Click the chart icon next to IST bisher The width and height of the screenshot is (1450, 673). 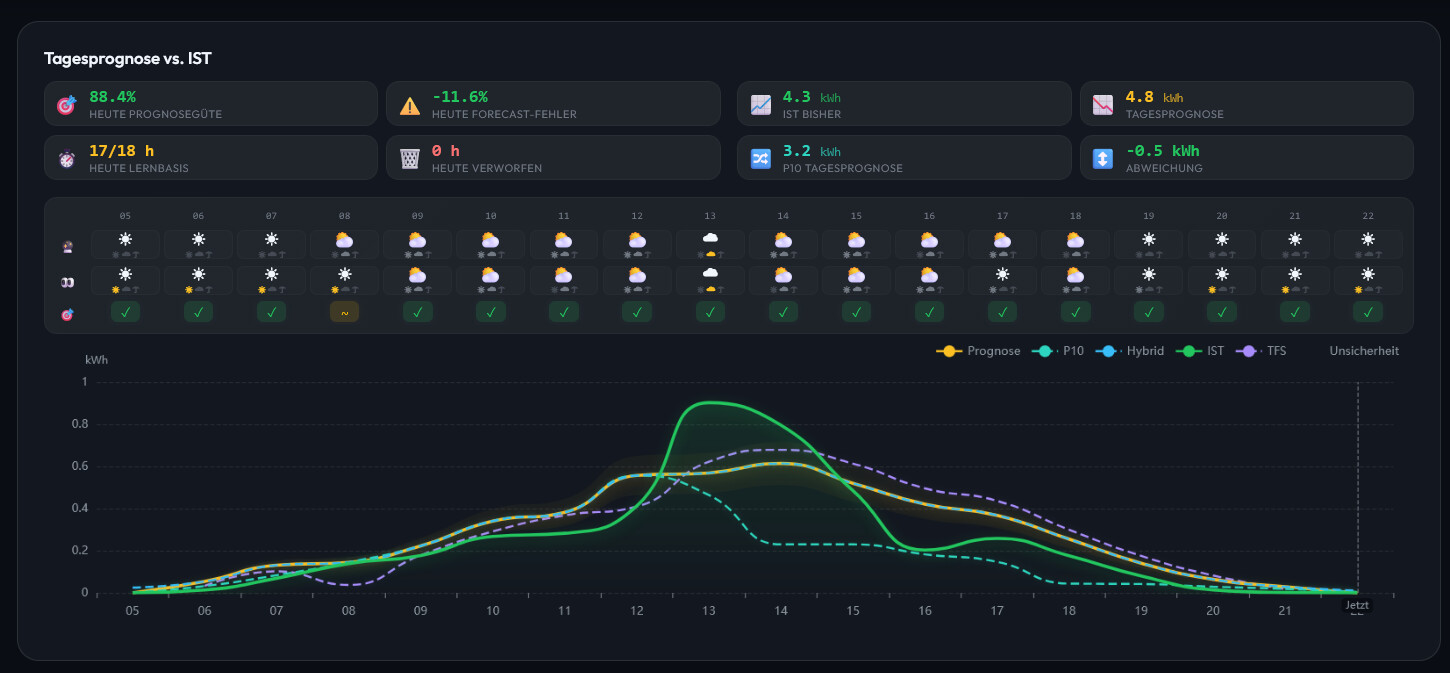(x=761, y=105)
